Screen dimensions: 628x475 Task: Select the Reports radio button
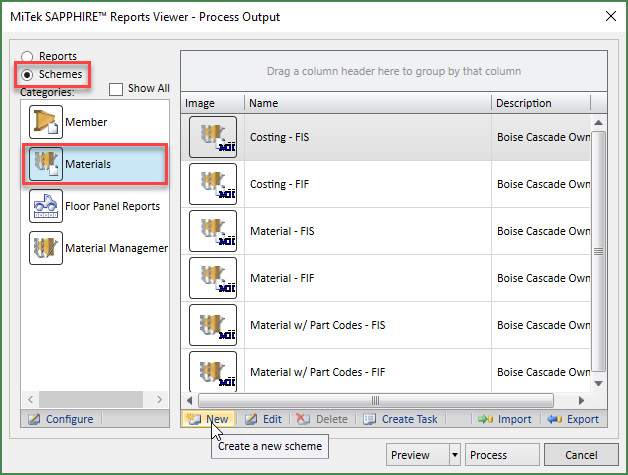click(x=27, y=56)
